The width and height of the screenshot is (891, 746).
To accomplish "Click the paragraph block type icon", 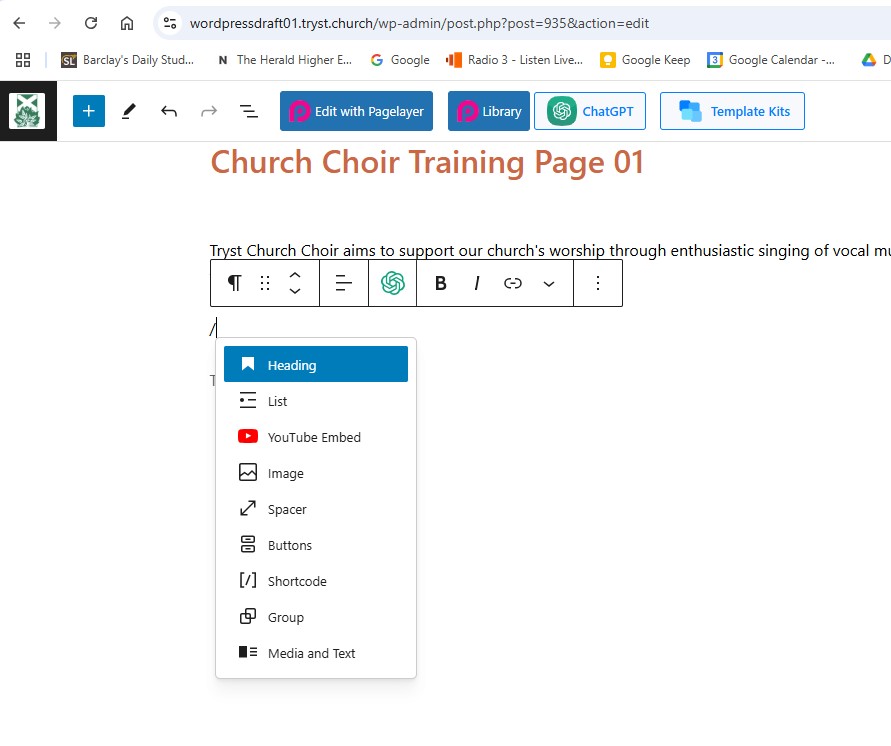I will tap(234, 283).
